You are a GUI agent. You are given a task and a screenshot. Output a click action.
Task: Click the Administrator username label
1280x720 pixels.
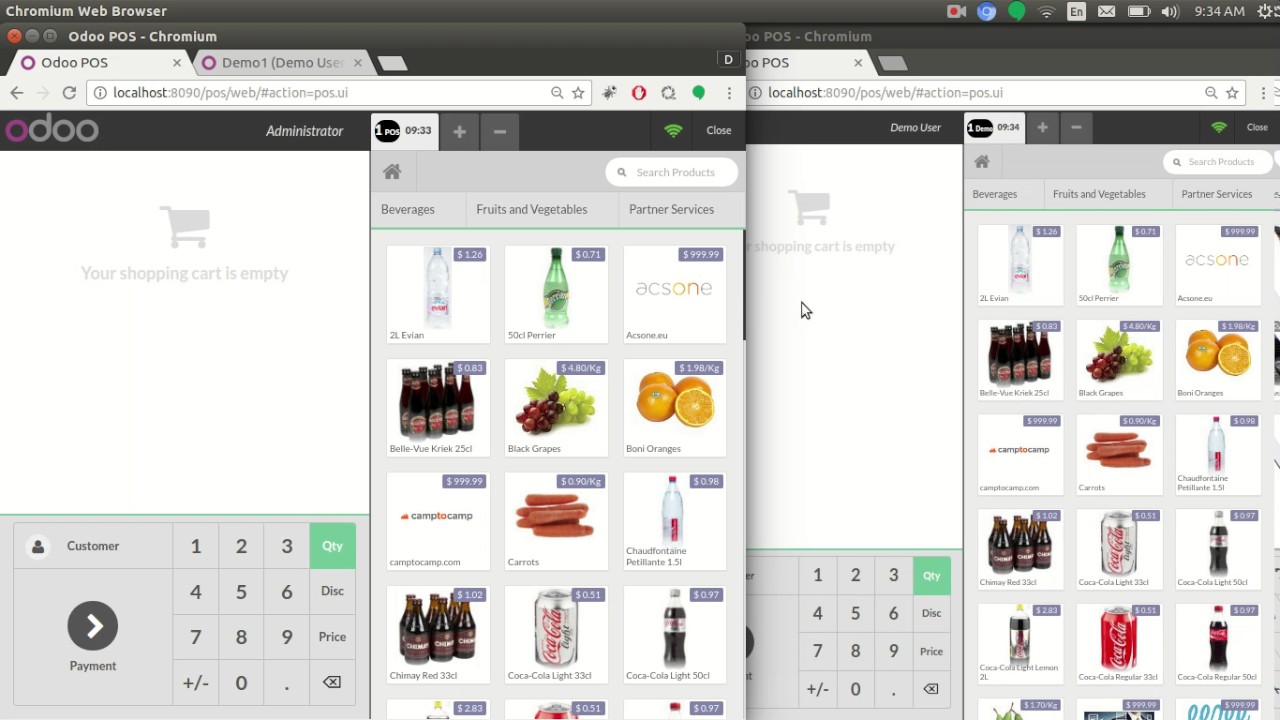(x=304, y=131)
